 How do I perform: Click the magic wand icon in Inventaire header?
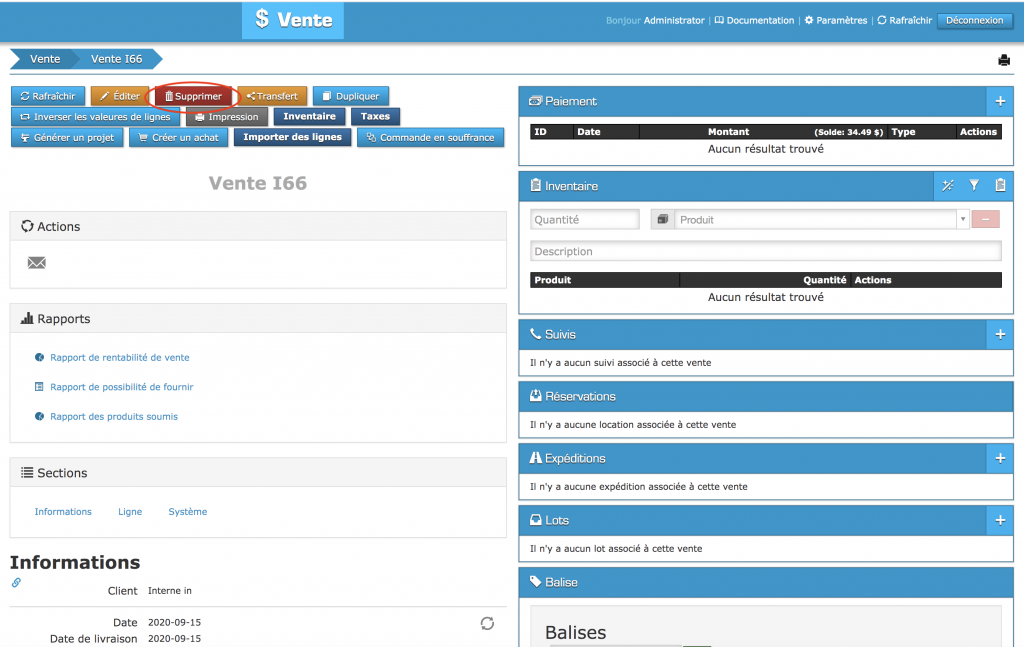[x=948, y=186]
